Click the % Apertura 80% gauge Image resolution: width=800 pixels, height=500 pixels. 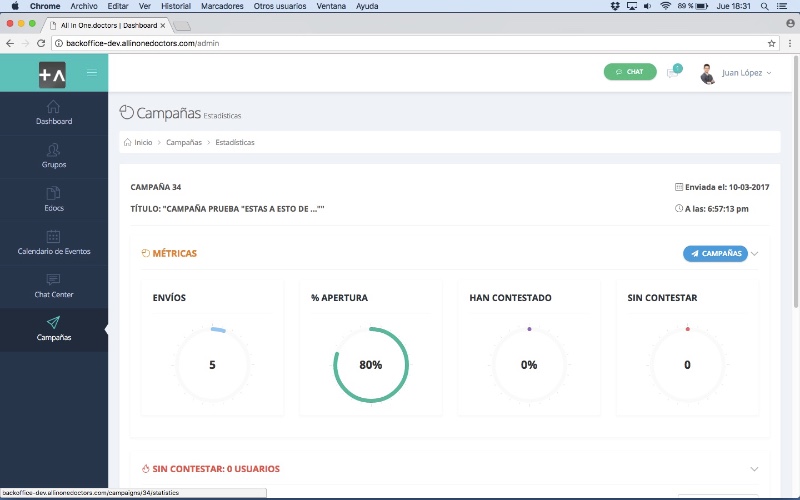[371, 365]
